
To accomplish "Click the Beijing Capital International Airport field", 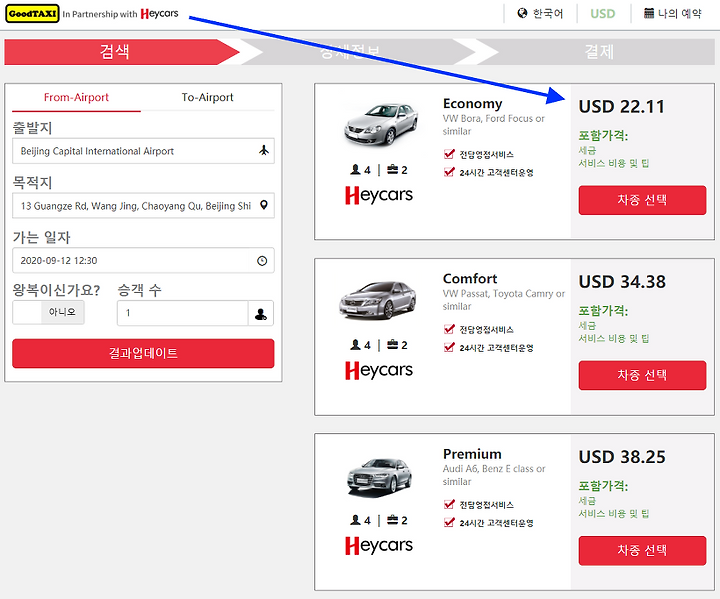I will (143, 151).
